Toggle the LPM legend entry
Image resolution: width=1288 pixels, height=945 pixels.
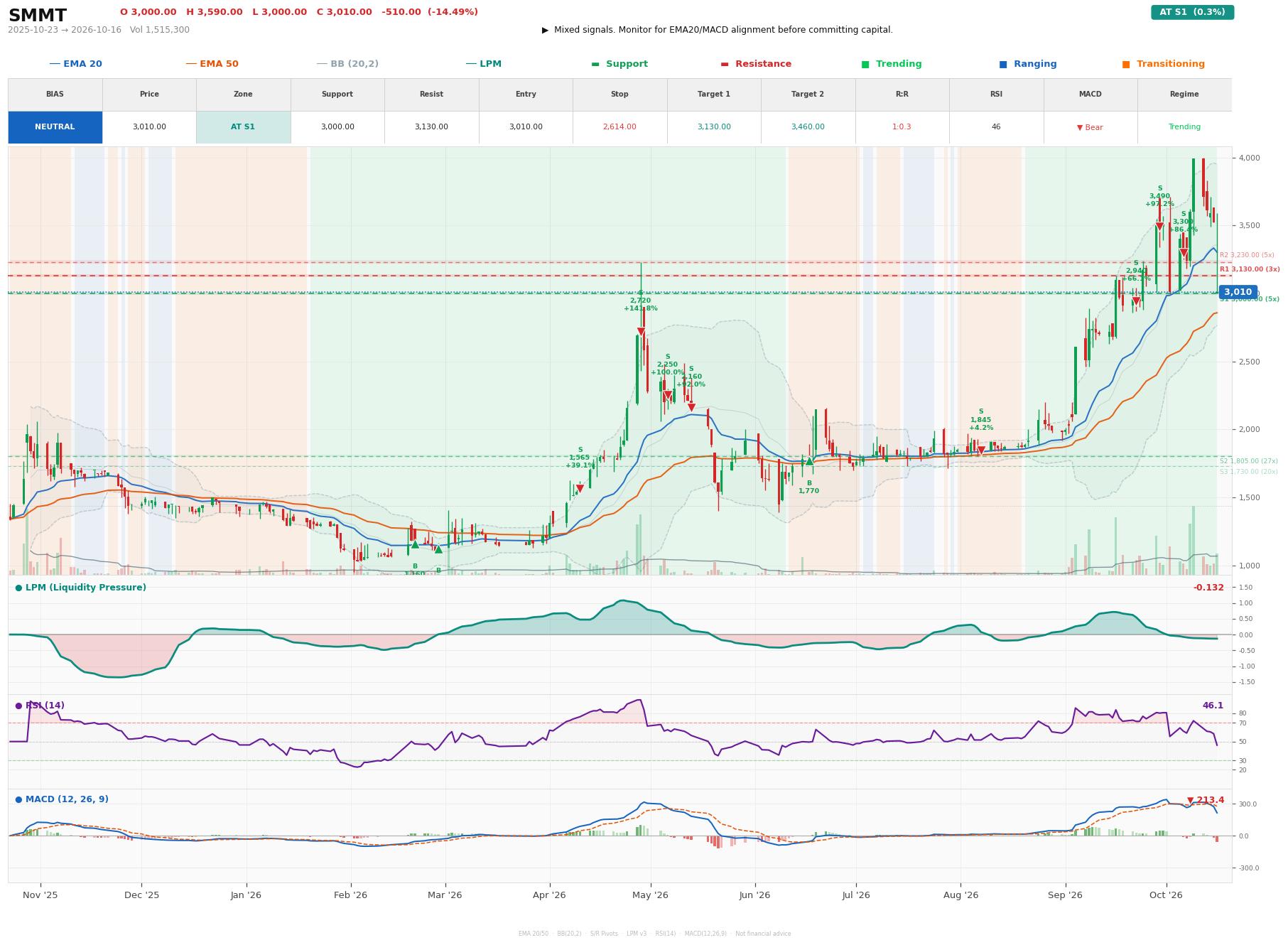click(x=483, y=64)
